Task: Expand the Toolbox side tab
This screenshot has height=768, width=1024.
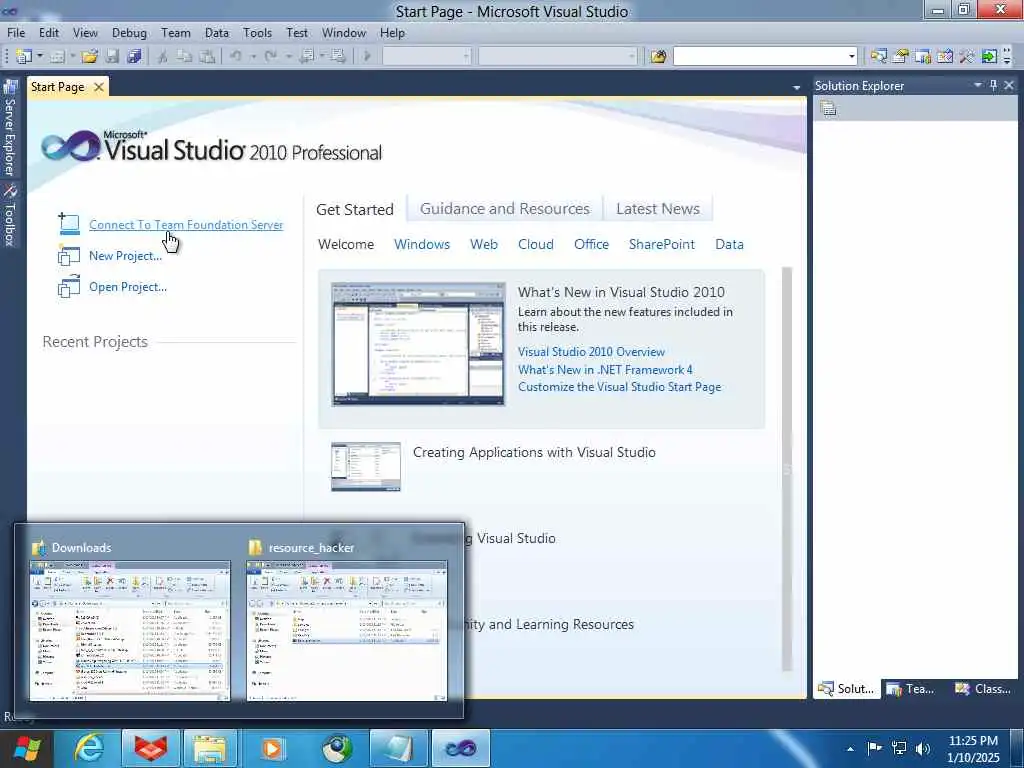Action: click(10, 216)
